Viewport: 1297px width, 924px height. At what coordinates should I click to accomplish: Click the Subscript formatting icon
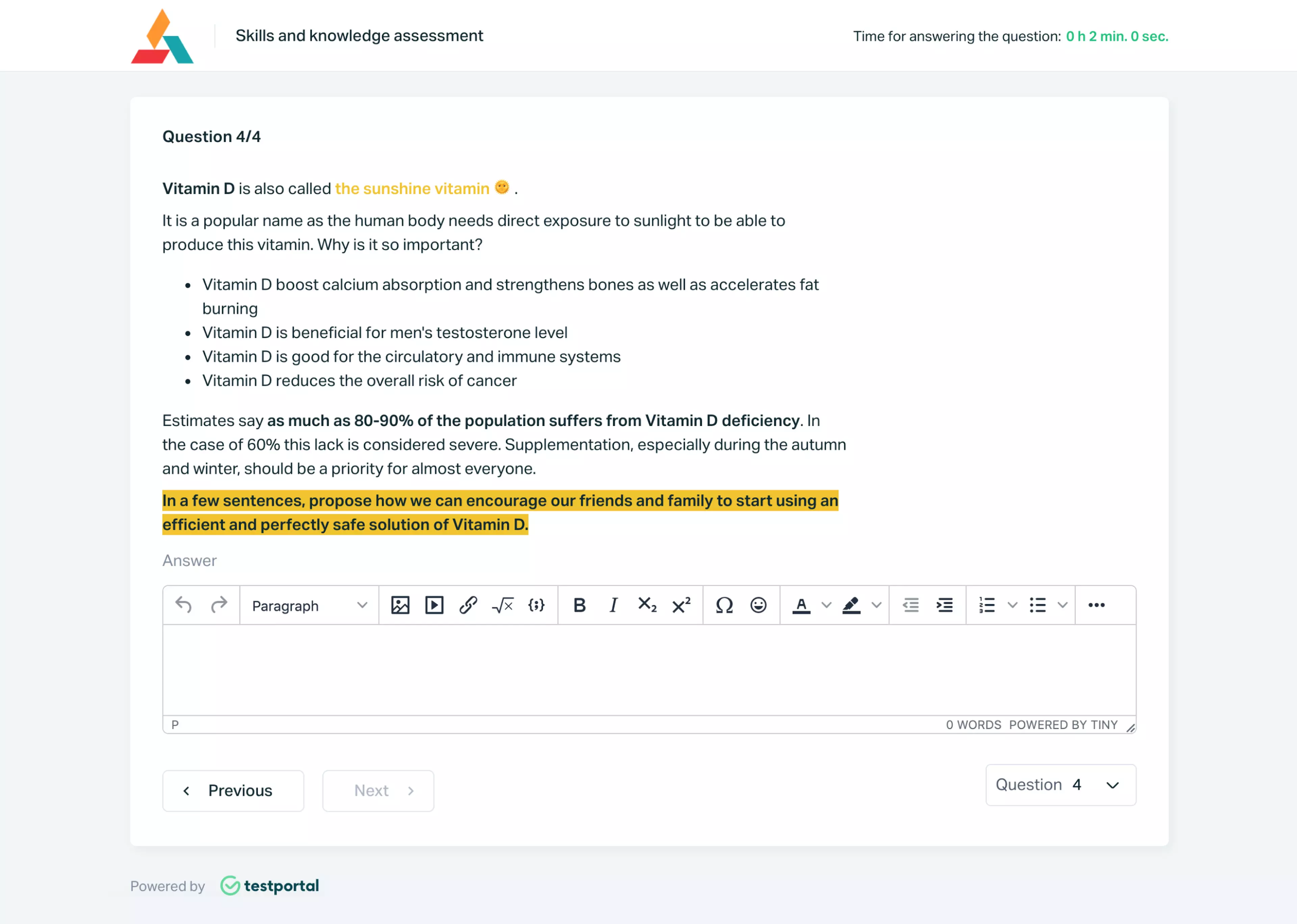point(648,605)
